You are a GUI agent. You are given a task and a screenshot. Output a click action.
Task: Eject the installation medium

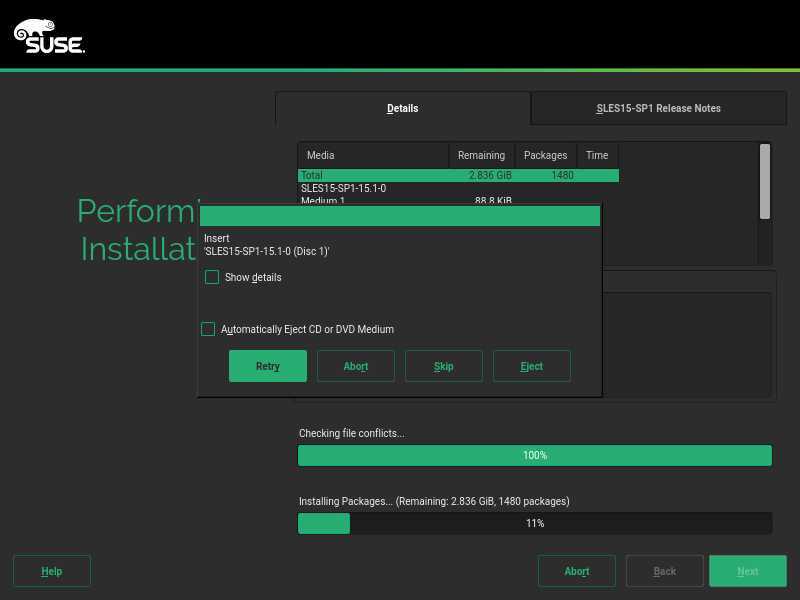532,366
